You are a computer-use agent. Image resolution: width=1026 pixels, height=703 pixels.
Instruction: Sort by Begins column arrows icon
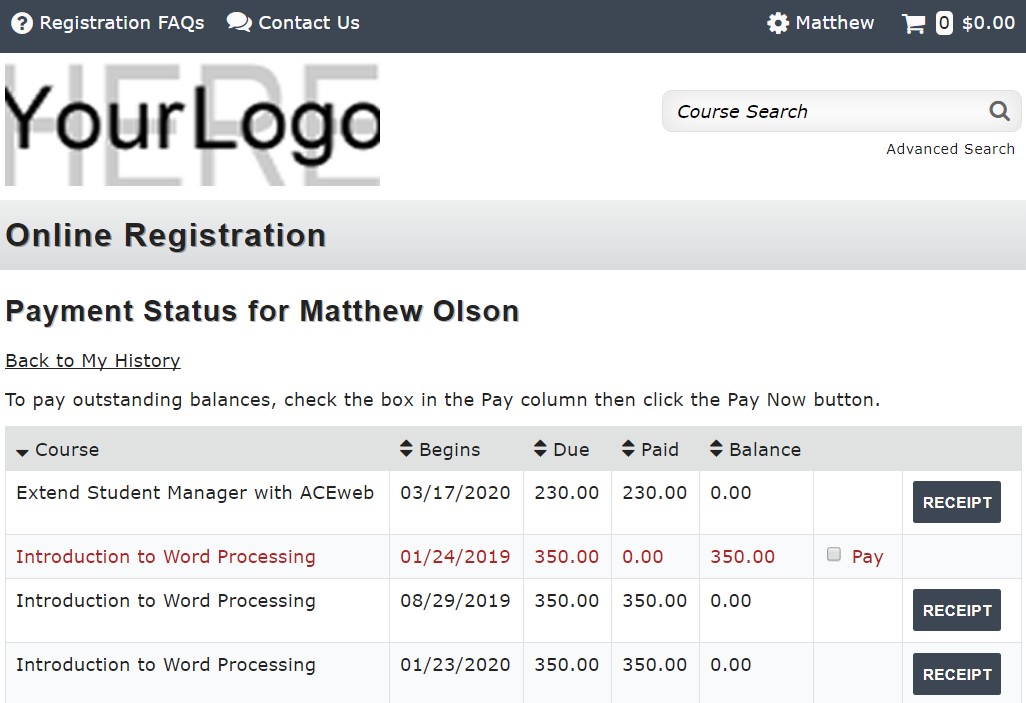[x=406, y=449]
